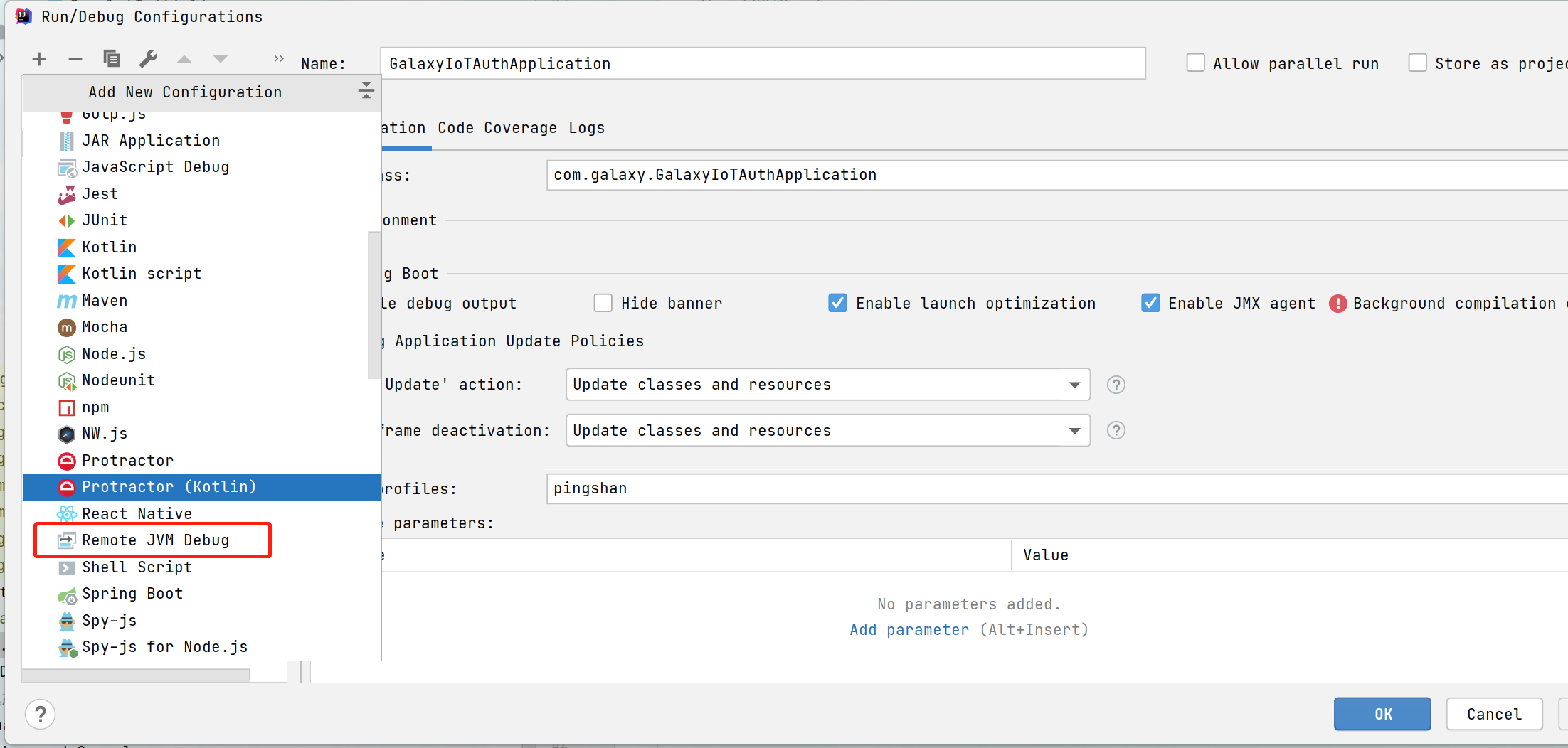Open the partially hidden Configuration tab
The height and width of the screenshot is (748, 1568).
coord(404,128)
